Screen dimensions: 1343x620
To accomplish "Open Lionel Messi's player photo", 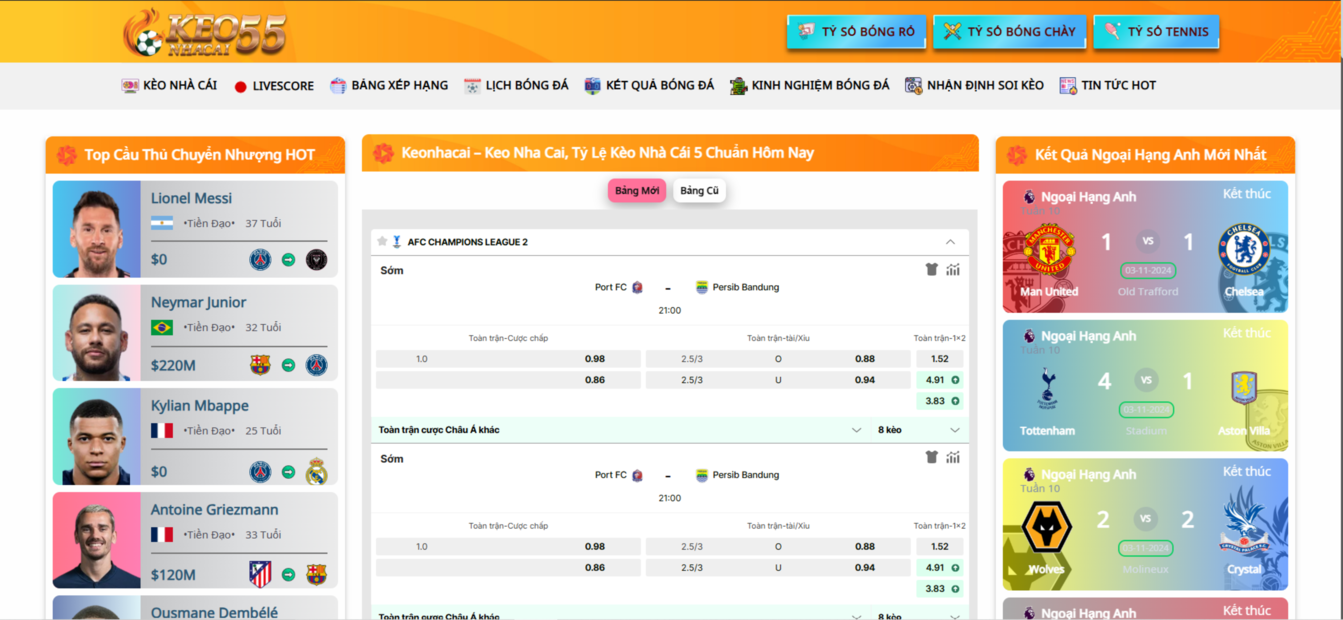I will tap(97, 229).
